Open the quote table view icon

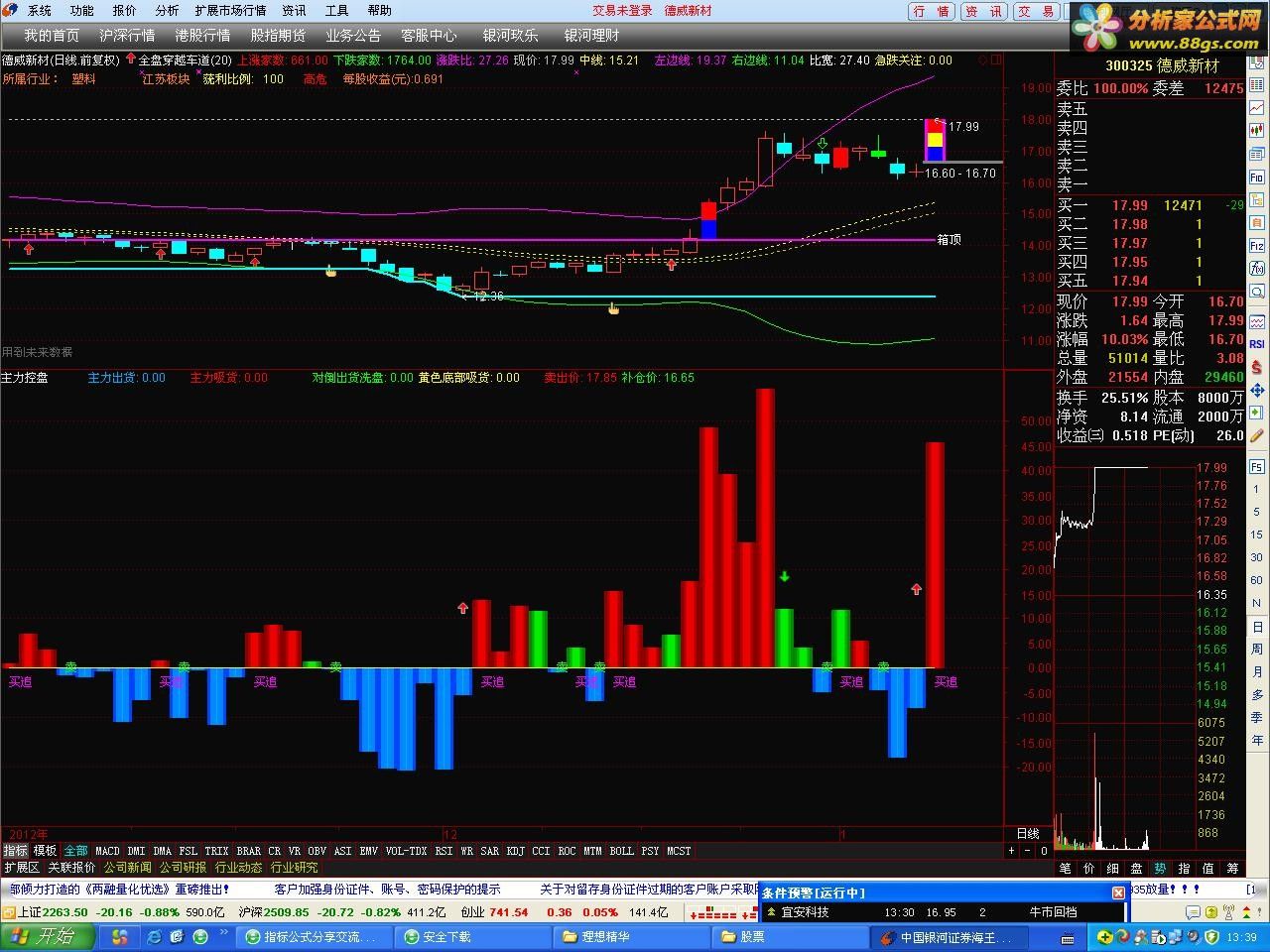1257,84
